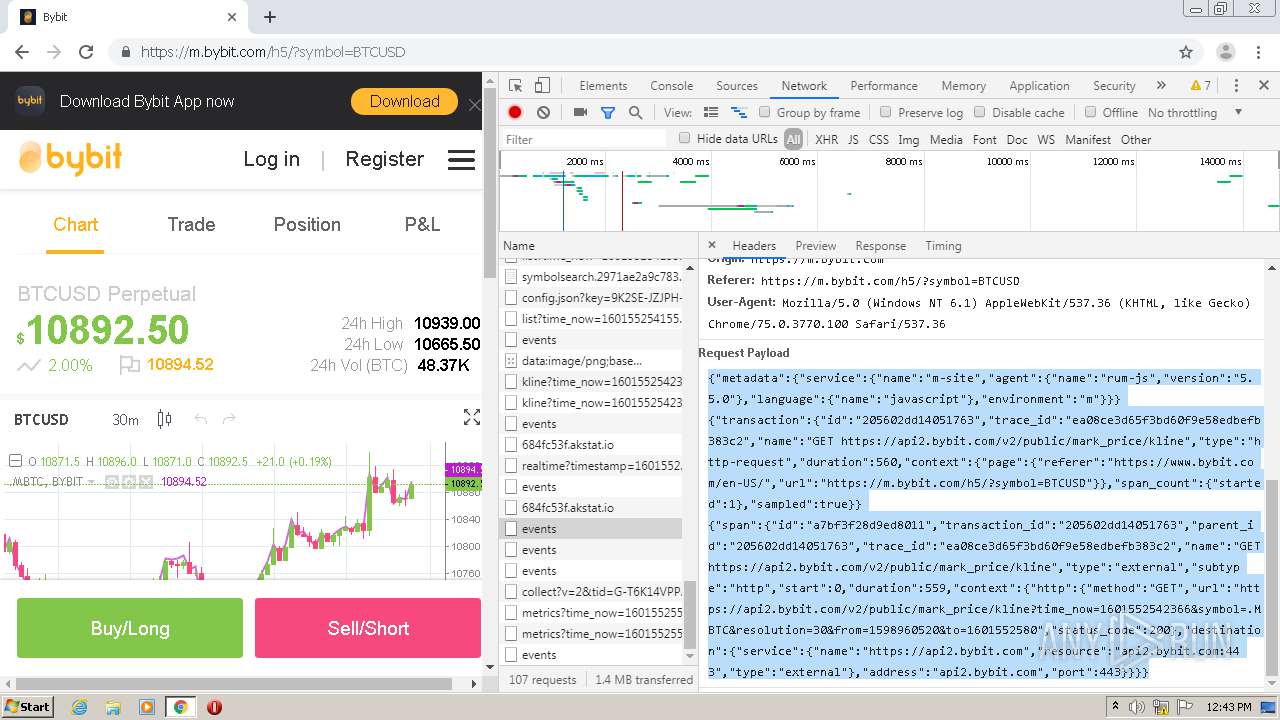The width and height of the screenshot is (1280, 720).
Task: Open the Chrome profile avatar icon
Action: pos(1225,52)
